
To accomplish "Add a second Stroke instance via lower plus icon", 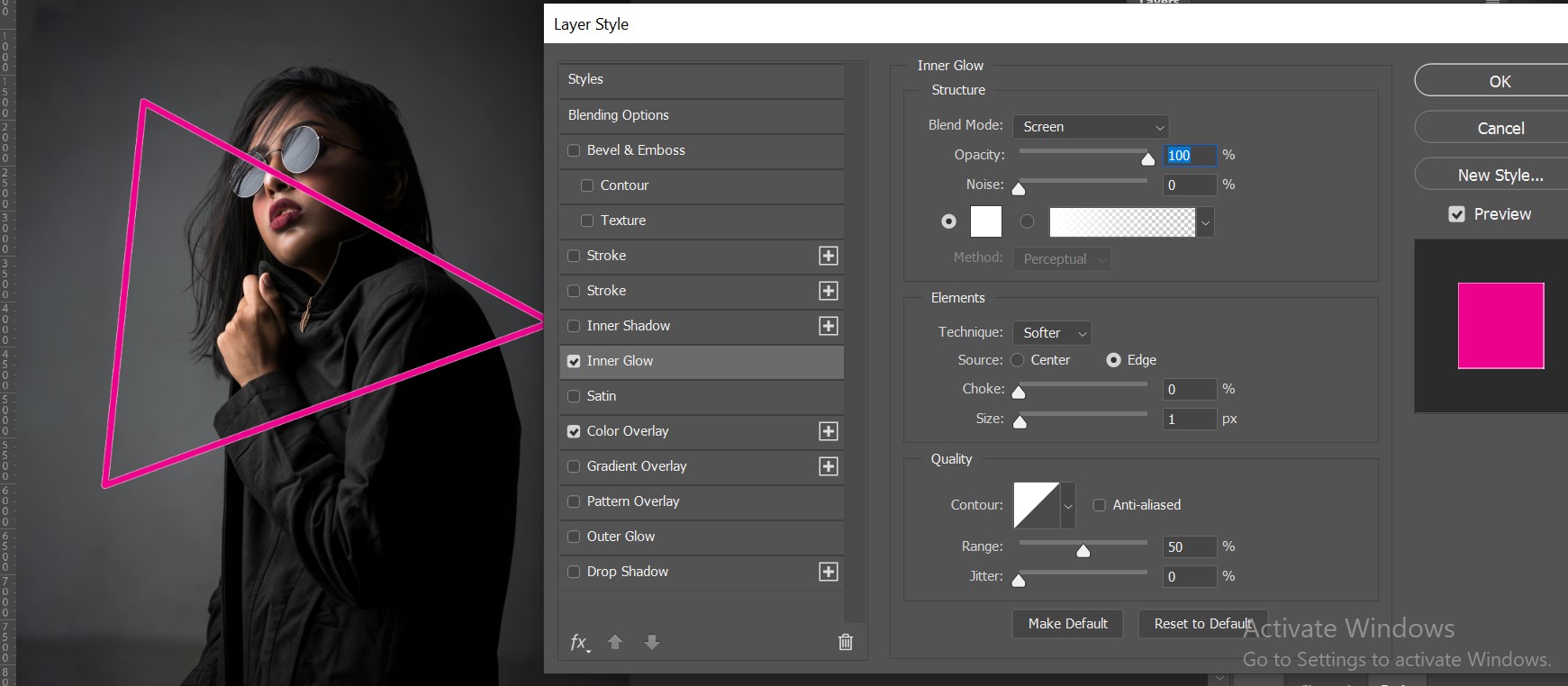I will 829,291.
